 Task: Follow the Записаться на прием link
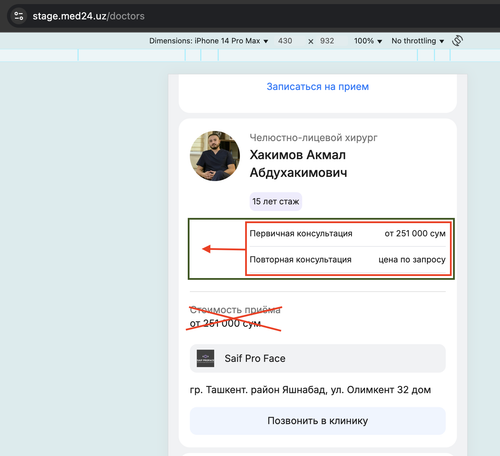(318, 87)
